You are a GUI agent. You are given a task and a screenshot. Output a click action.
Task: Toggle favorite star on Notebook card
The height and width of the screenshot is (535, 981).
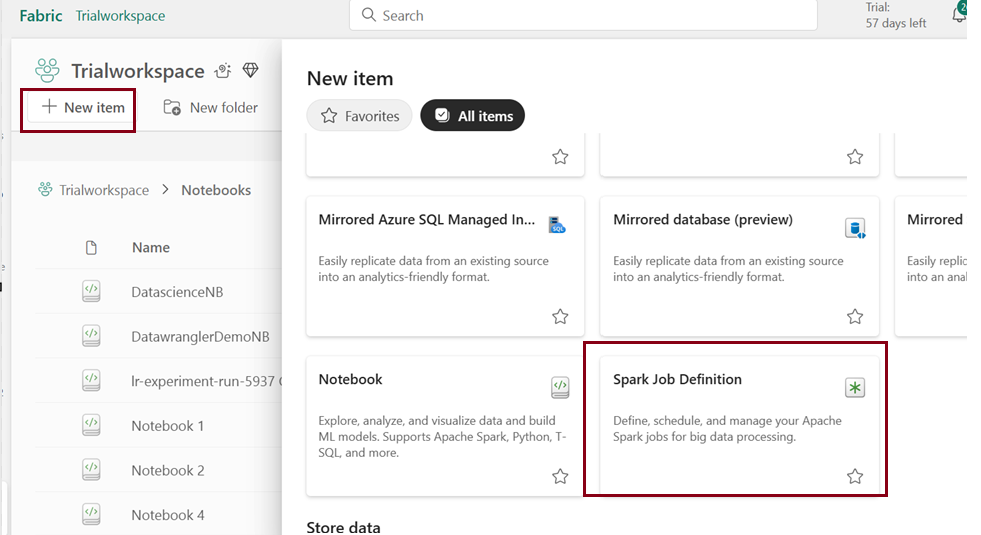[x=560, y=476]
